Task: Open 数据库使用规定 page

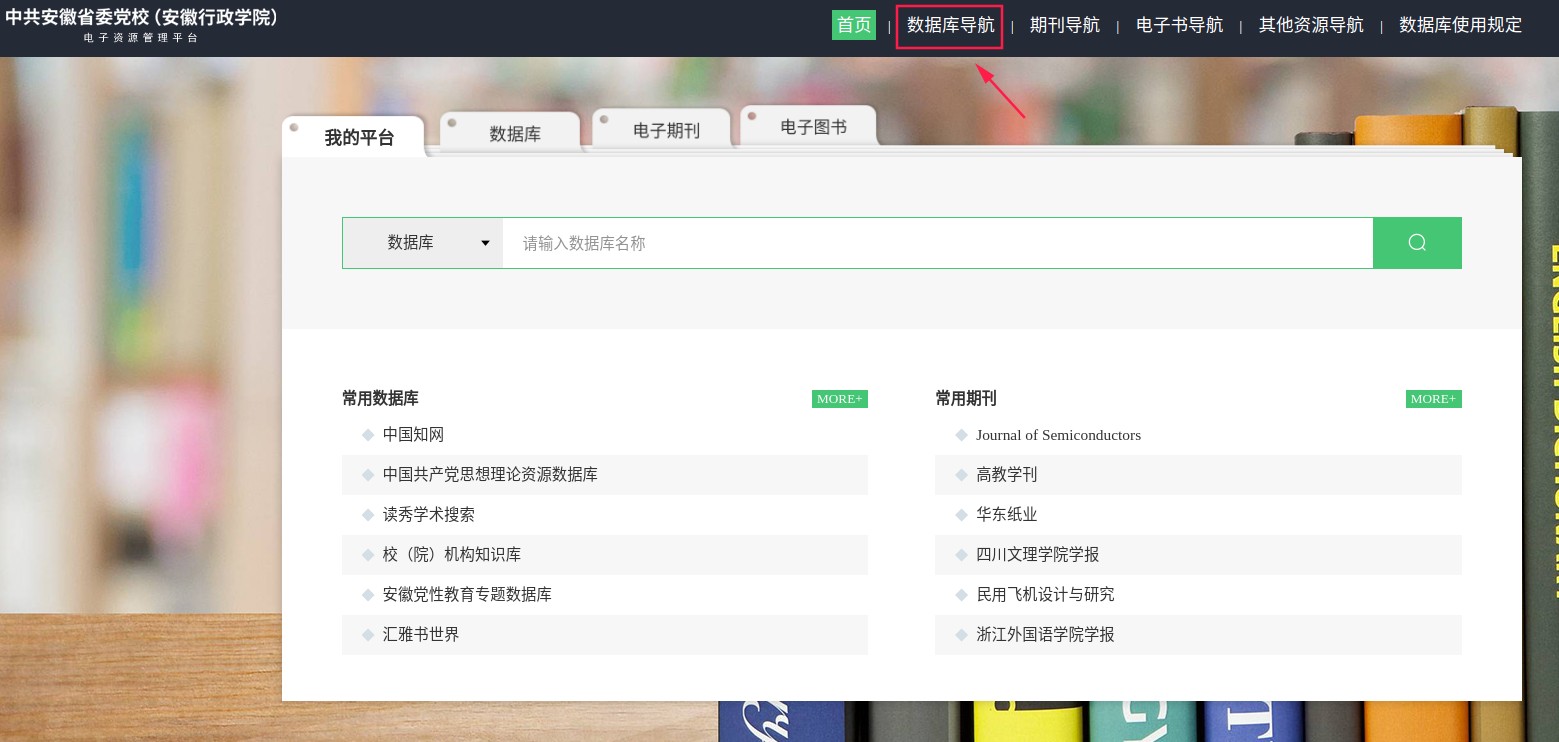Action: [x=1460, y=25]
